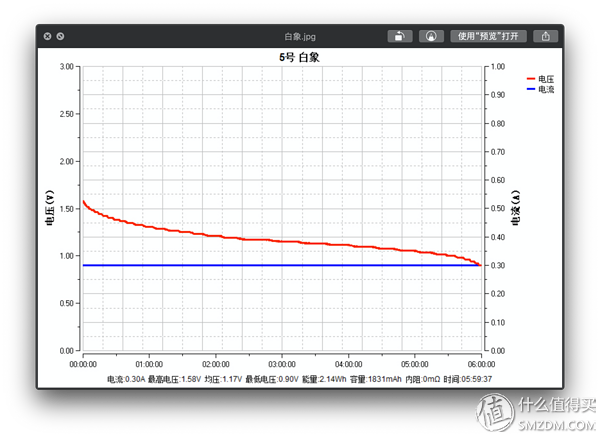Viewport: 600px width, 437px height.
Task: Click the red 电压 legend color line
Action: (x=531, y=79)
